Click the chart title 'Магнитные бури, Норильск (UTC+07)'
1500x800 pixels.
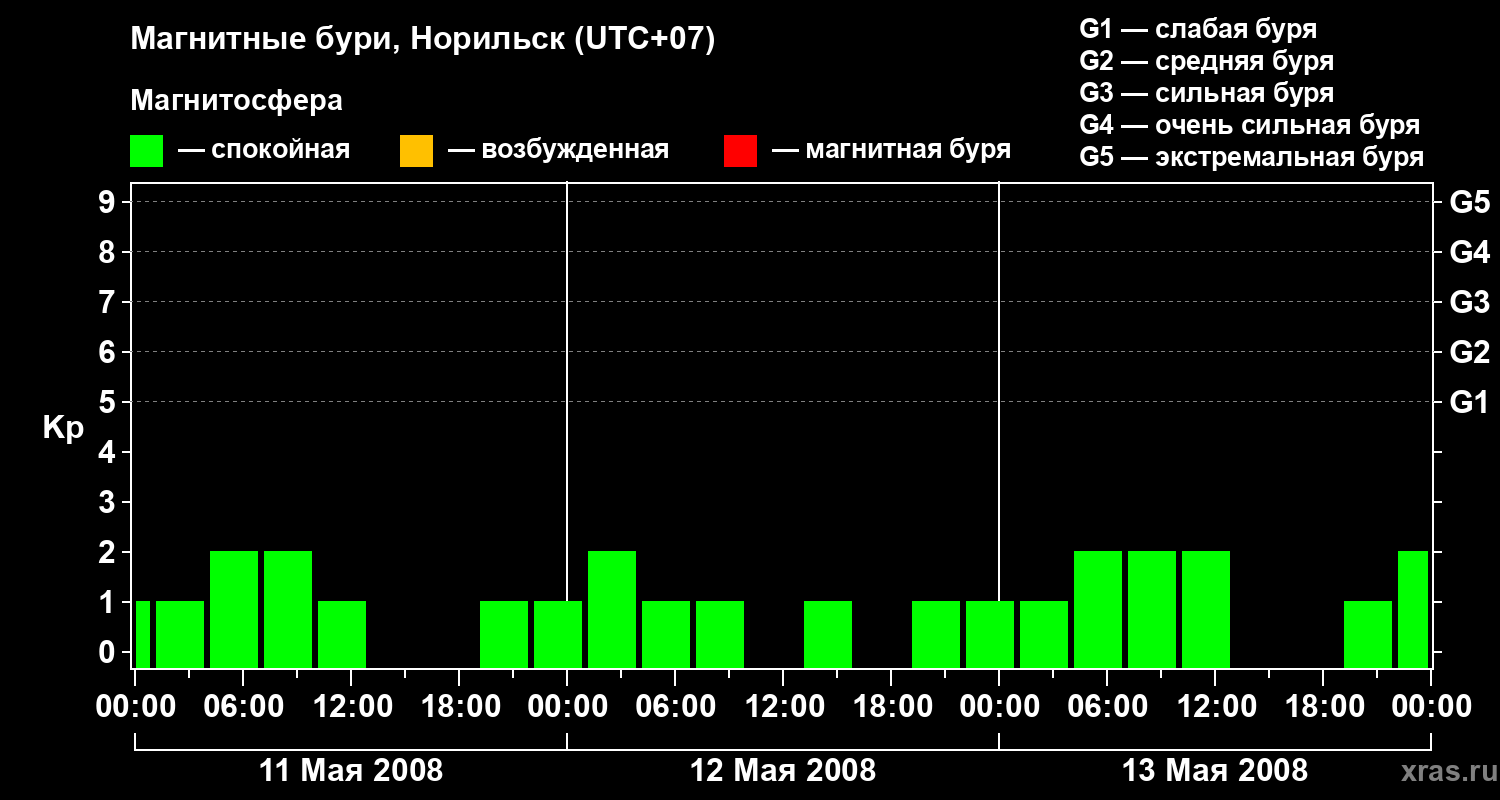(x=423, y=40)
